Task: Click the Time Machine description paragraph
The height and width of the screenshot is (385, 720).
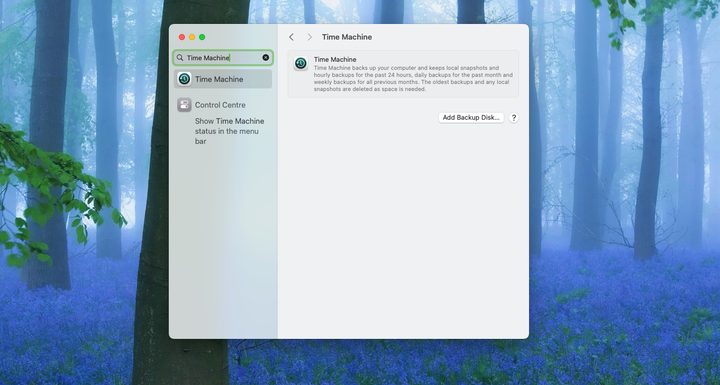Action: tap(413, 79)
